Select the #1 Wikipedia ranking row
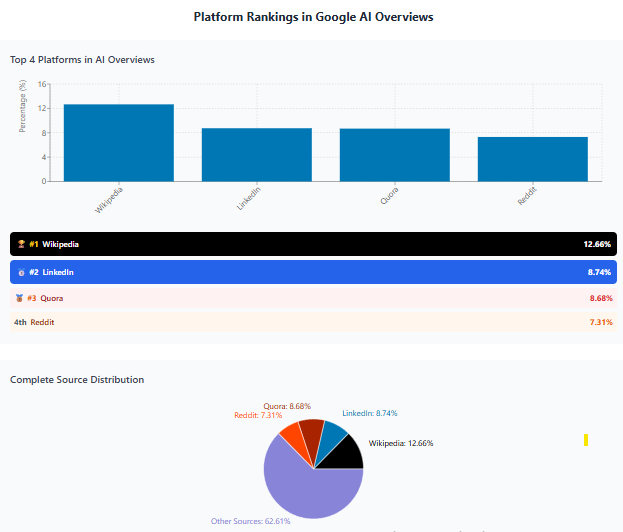The height and width of the screenshot is (532, 623). 313,244
